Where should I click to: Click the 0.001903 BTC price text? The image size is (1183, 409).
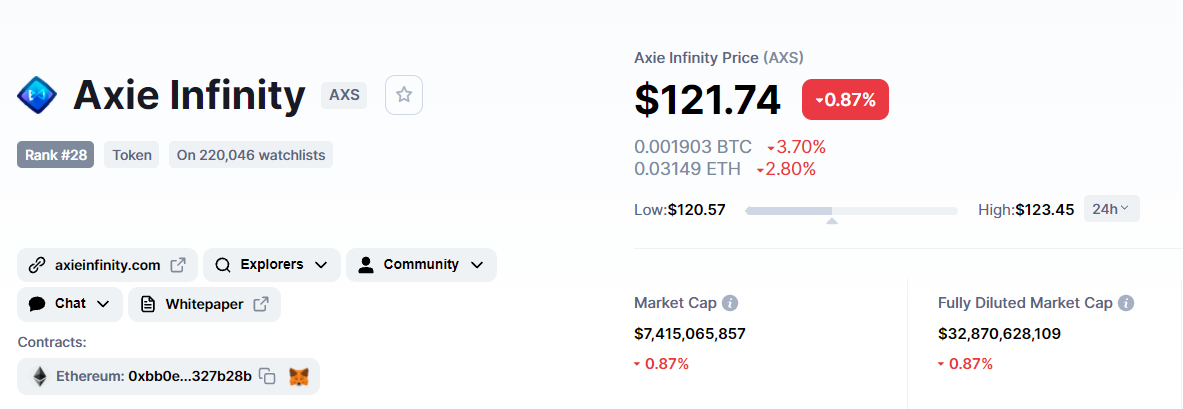click(693, 146)
